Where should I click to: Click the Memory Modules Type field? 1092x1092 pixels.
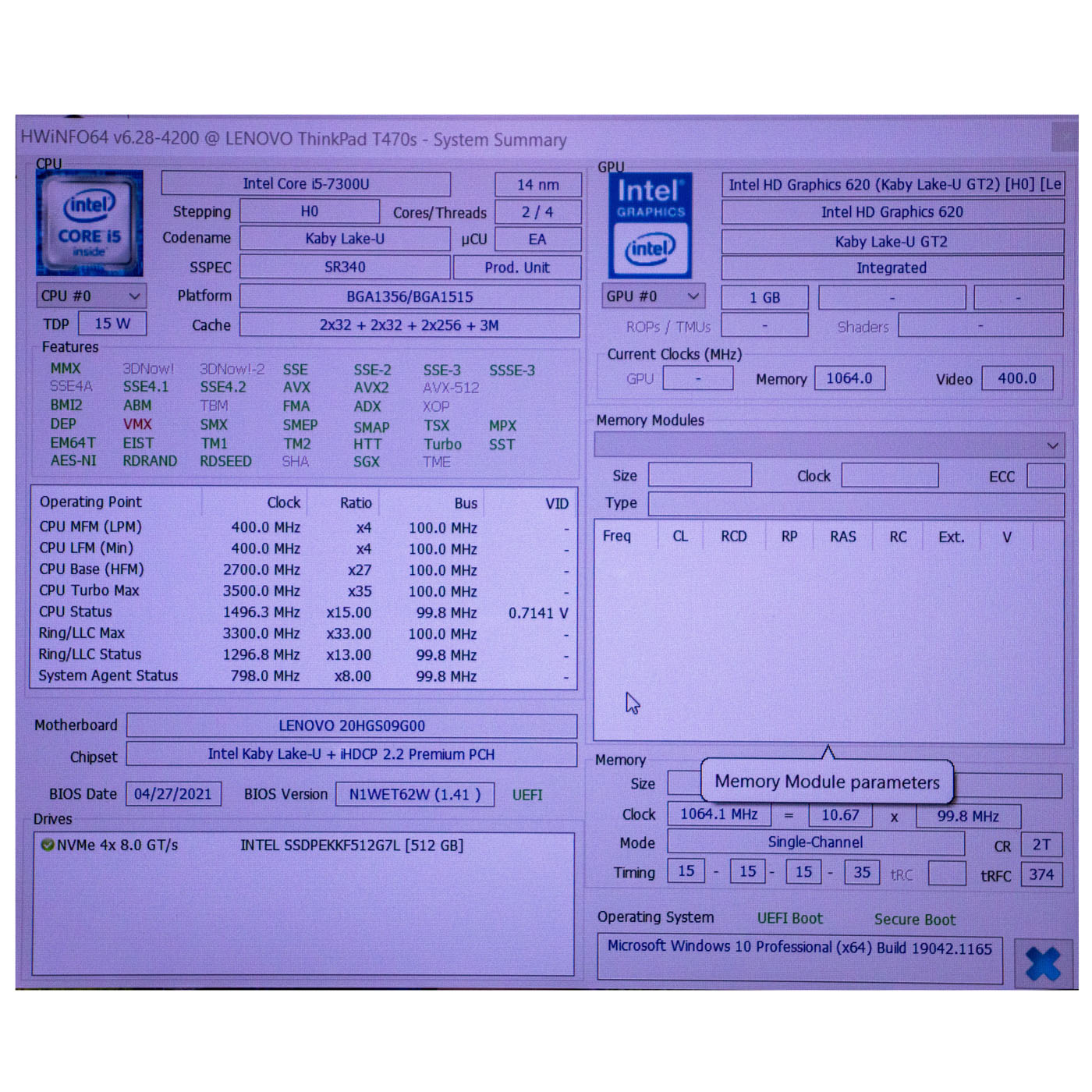(x=856, y=504)
